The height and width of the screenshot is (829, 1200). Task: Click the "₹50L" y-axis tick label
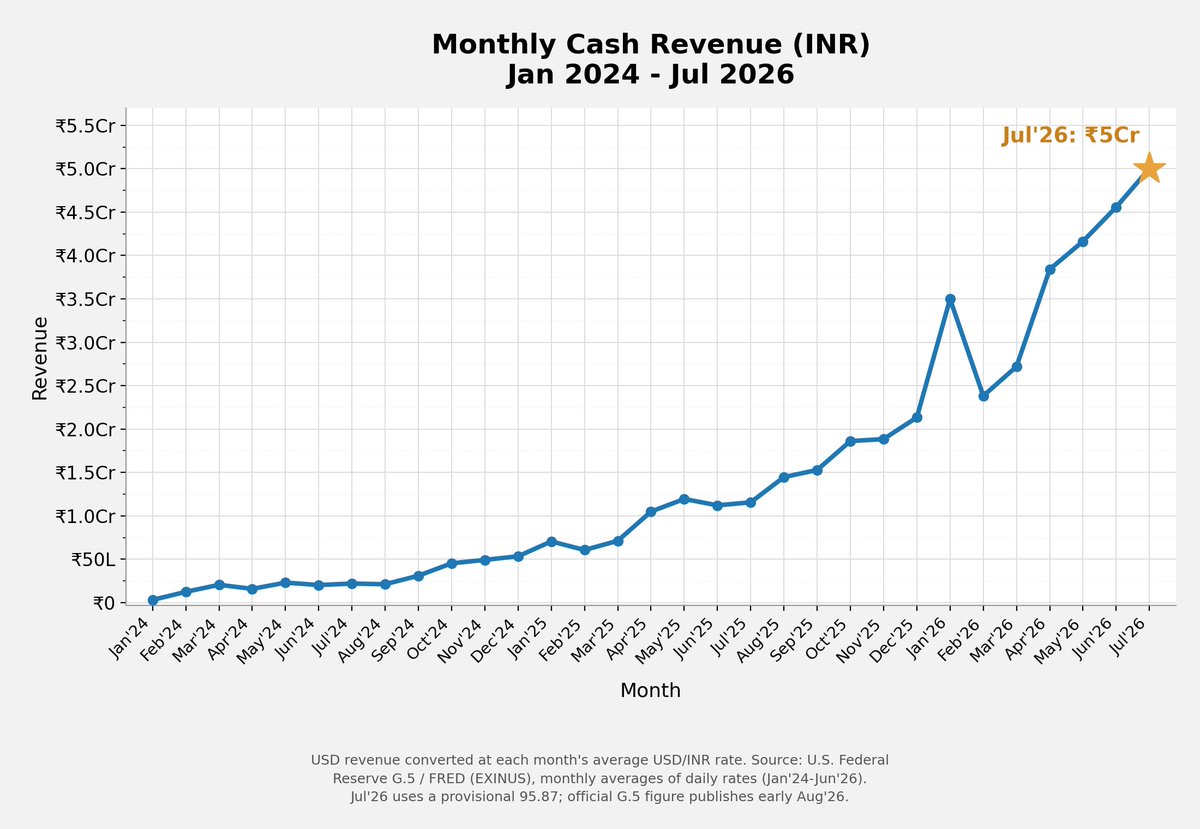[93, 559]
